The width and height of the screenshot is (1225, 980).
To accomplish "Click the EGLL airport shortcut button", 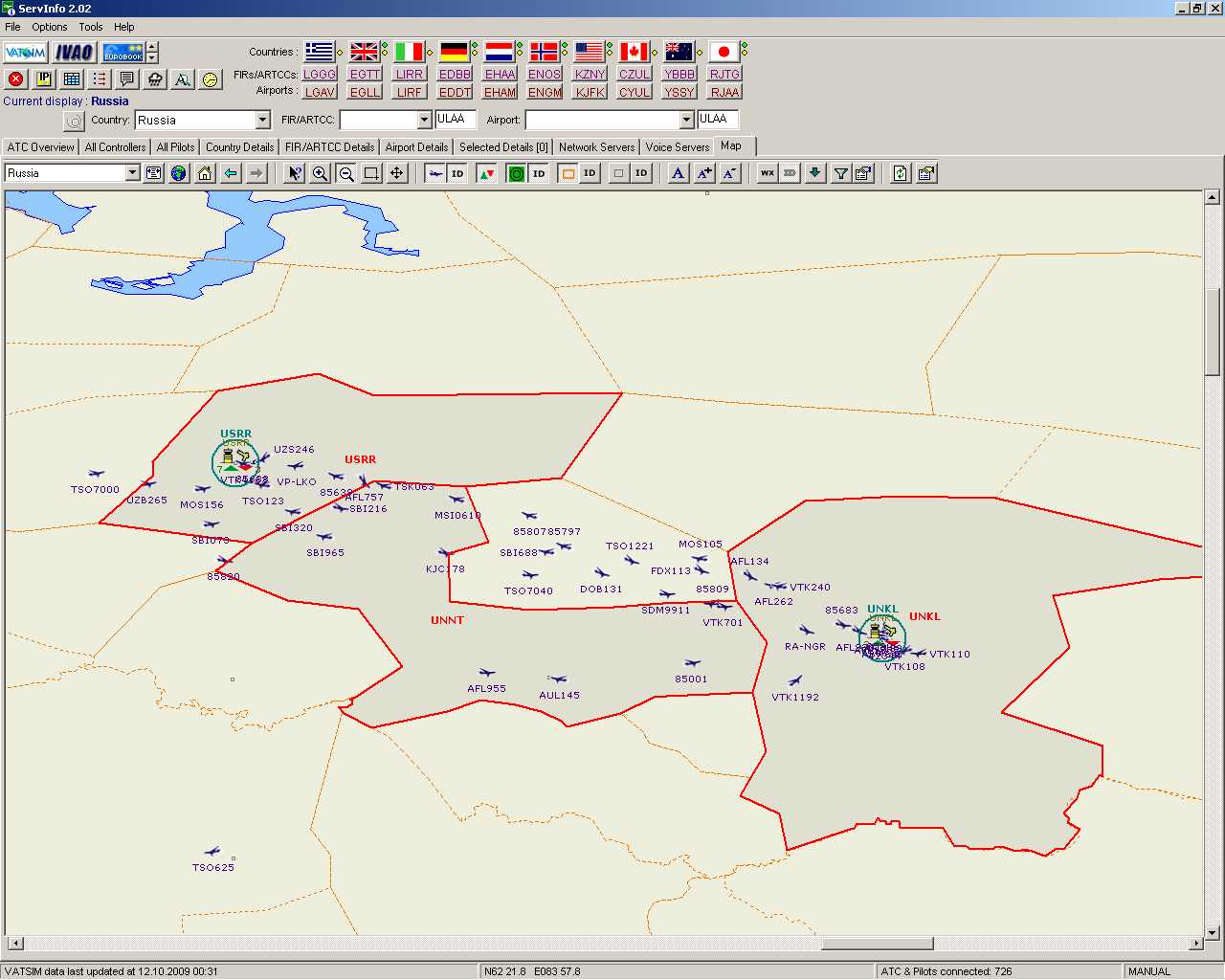I will [x=365, y=93].
